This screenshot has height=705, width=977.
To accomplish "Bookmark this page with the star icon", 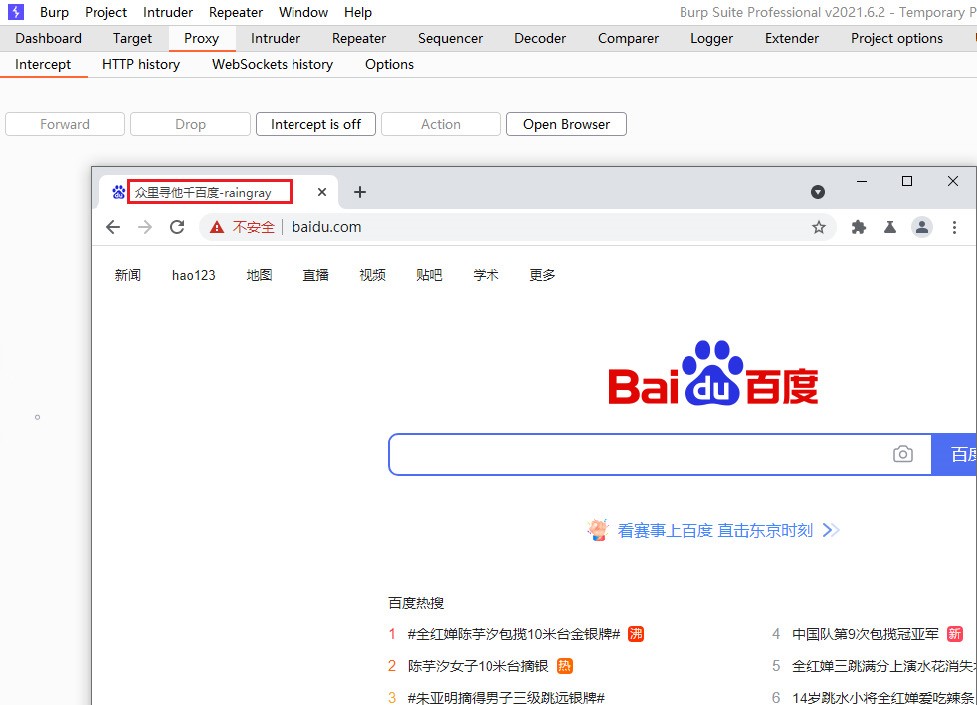I will point(819,228).
